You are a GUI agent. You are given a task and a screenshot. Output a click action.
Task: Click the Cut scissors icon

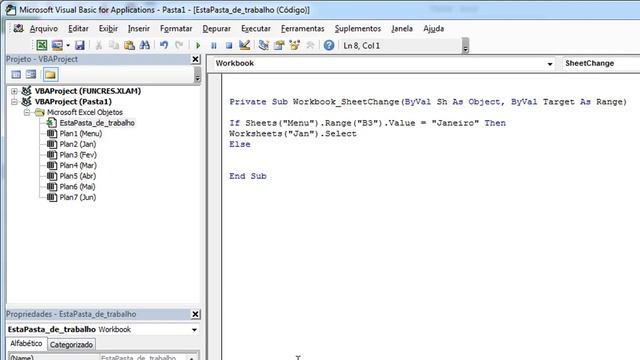tap(99, 45)
